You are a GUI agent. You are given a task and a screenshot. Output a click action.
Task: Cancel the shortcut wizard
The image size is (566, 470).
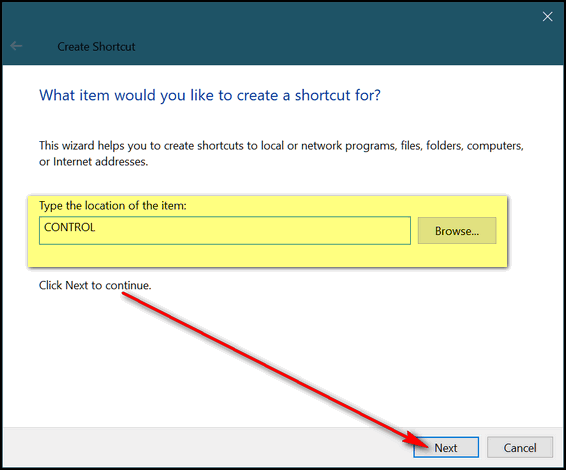click(520, 448)
